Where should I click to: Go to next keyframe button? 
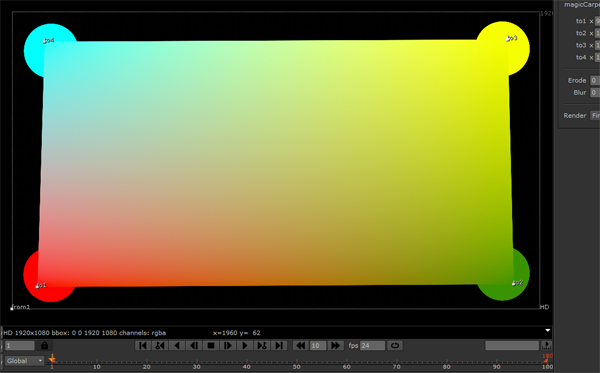[262, 345]
